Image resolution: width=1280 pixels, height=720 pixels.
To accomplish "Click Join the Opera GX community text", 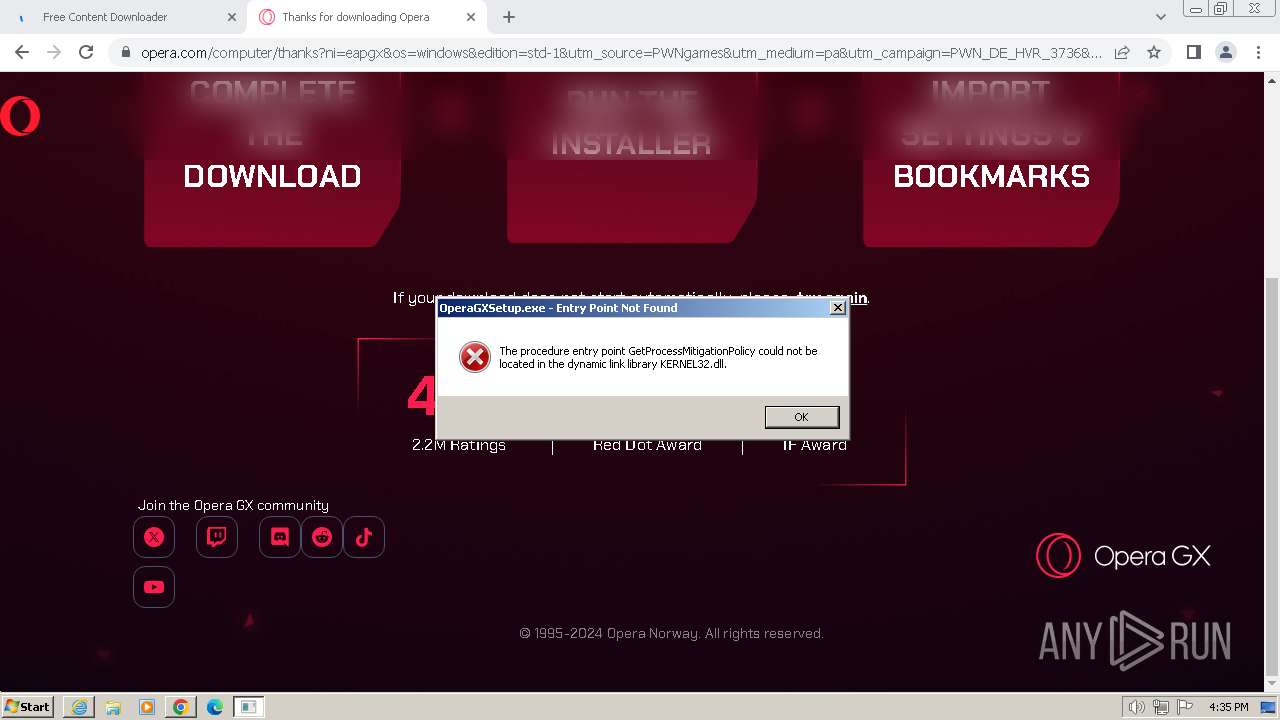I will coord(233,505).
